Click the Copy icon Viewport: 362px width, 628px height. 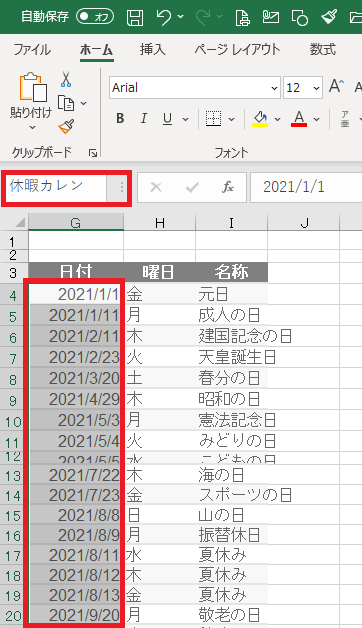(66, 103)
